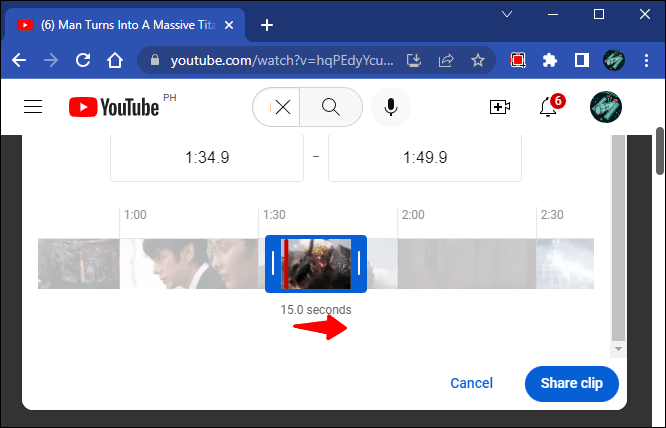The image size is (666, 428).
Task: Click the 1:30 timeline label
Action: point(274,215)
